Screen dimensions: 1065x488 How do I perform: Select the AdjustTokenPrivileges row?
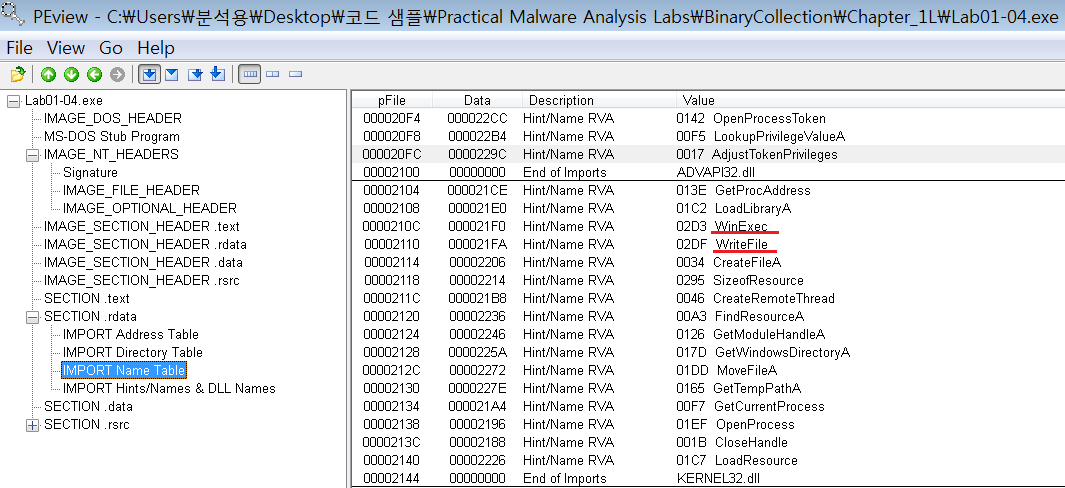pos(708,154)
